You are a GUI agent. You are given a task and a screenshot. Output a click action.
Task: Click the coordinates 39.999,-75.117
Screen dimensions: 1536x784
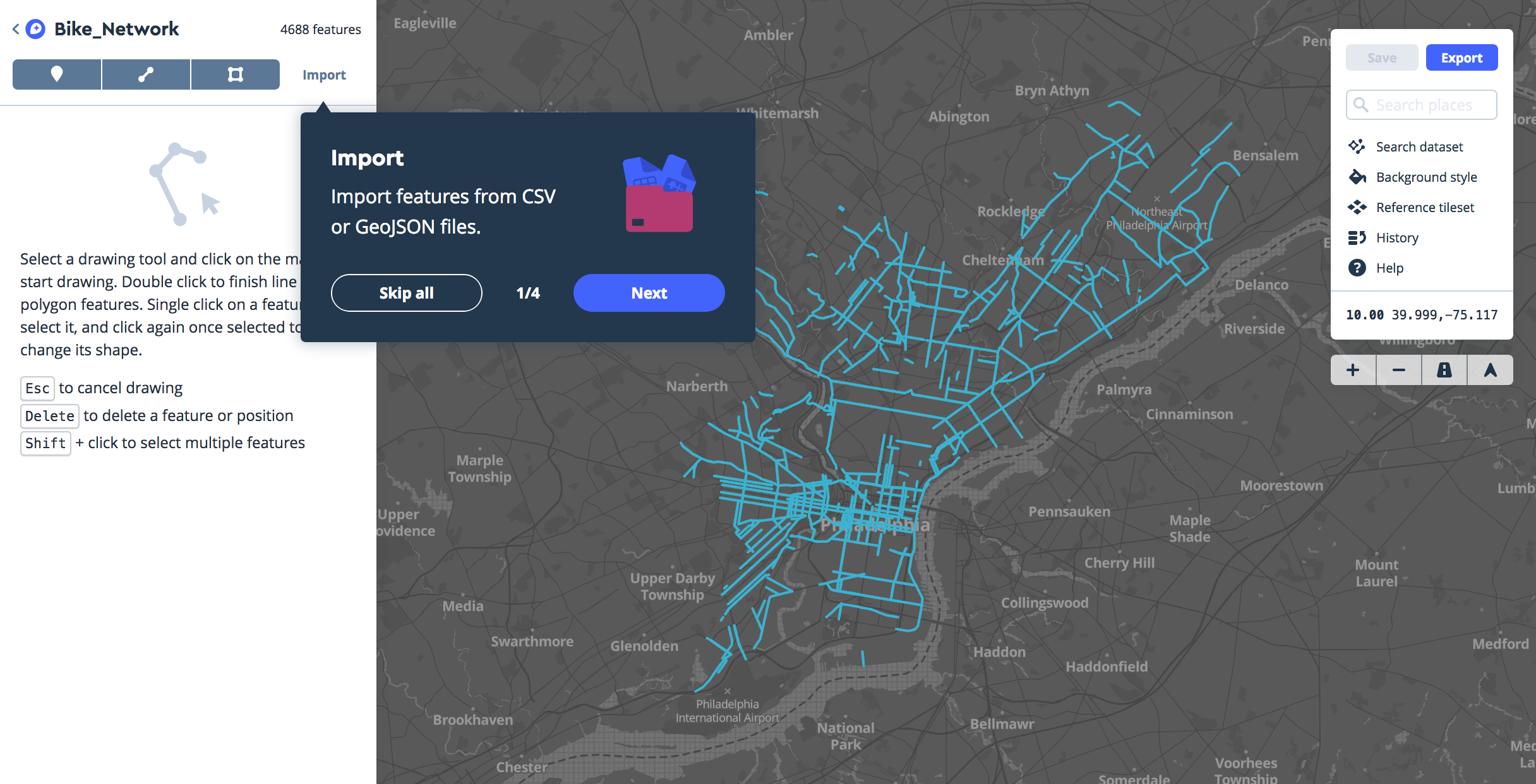coord(1444,314)
